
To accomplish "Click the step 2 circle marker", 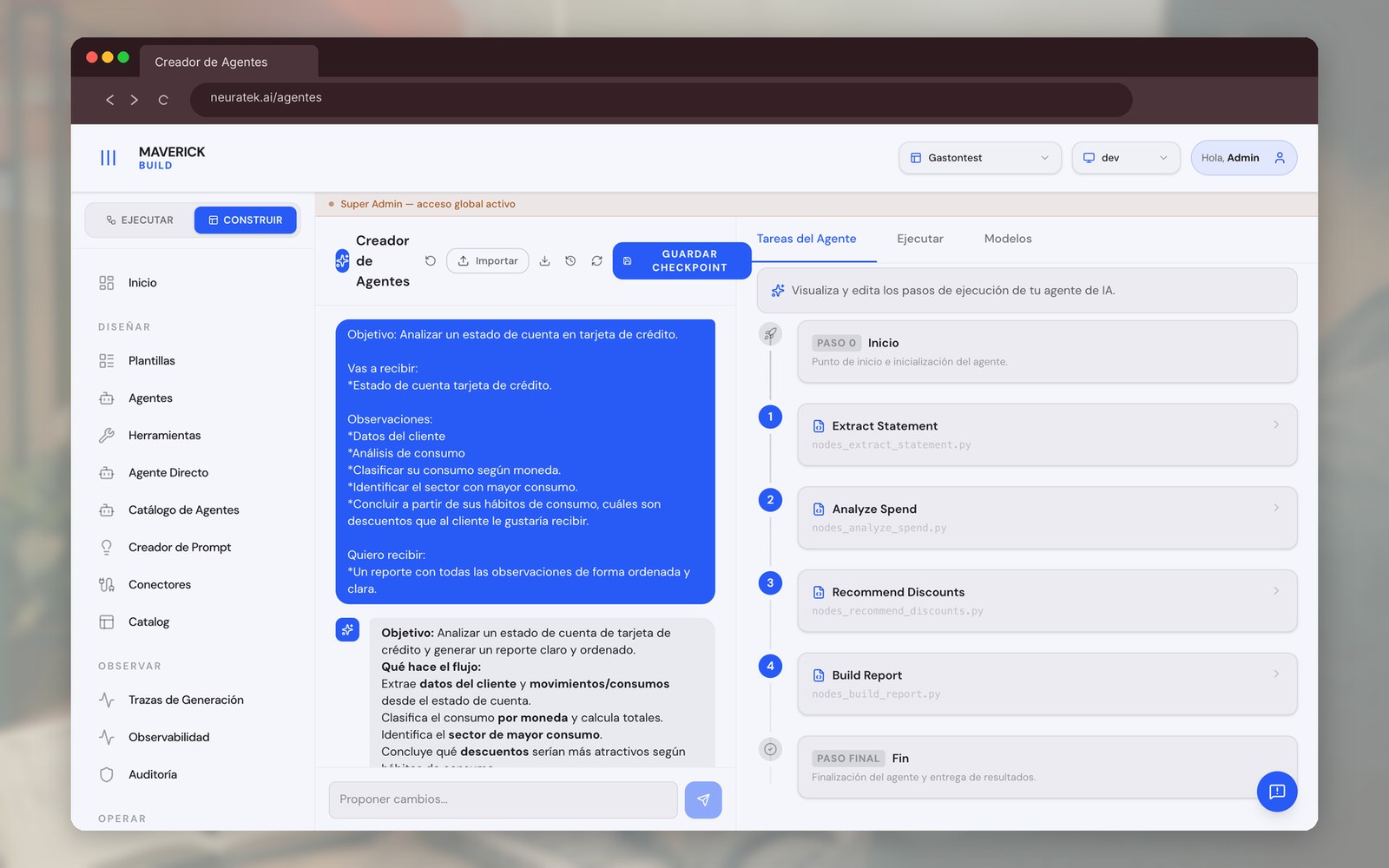I will pos(770,500).
